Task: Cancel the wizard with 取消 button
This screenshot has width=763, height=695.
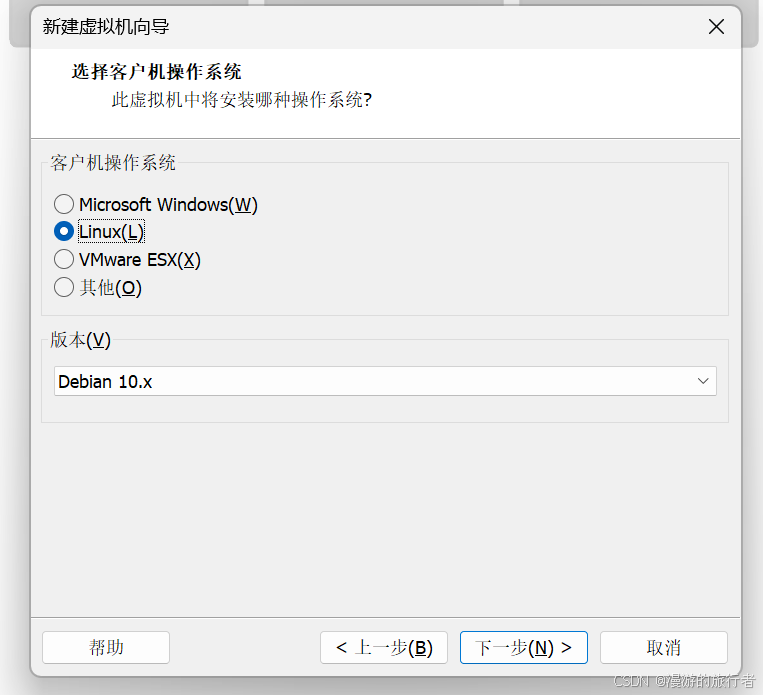Action: [664, 648]
